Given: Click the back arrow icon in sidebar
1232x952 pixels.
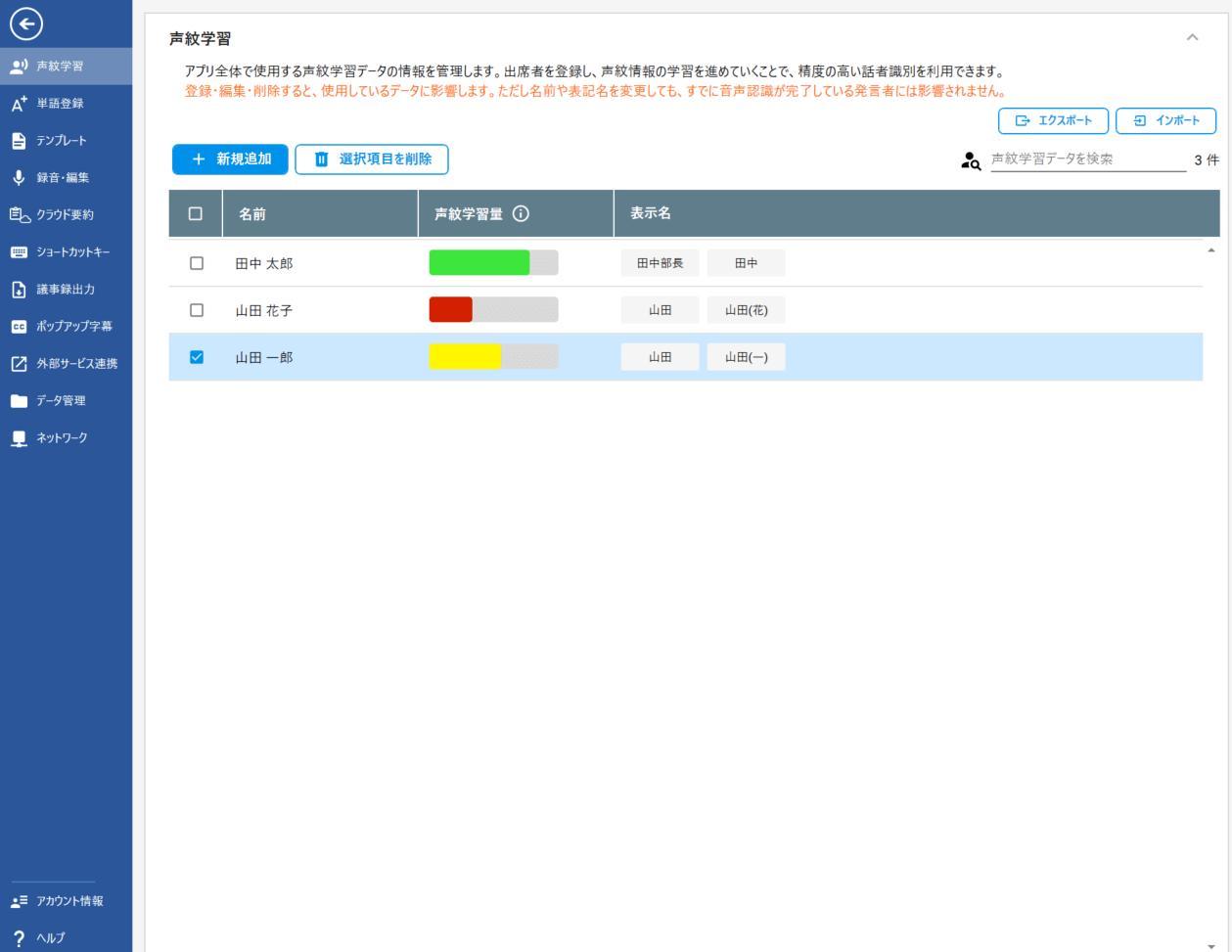Looking at the screenshot, I should click(x=26, y=24).
